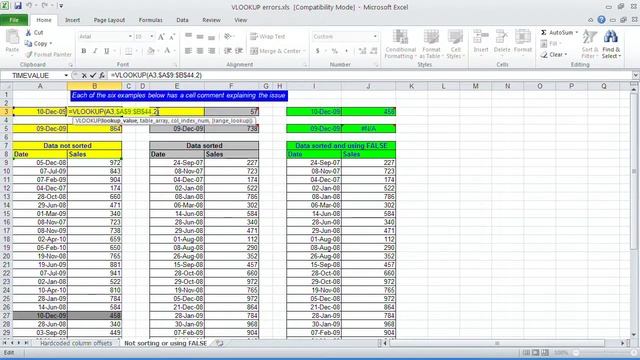Switch to Page Layout view in status bar
Viewport: 640px width, 360px height.
click(536, 353)
